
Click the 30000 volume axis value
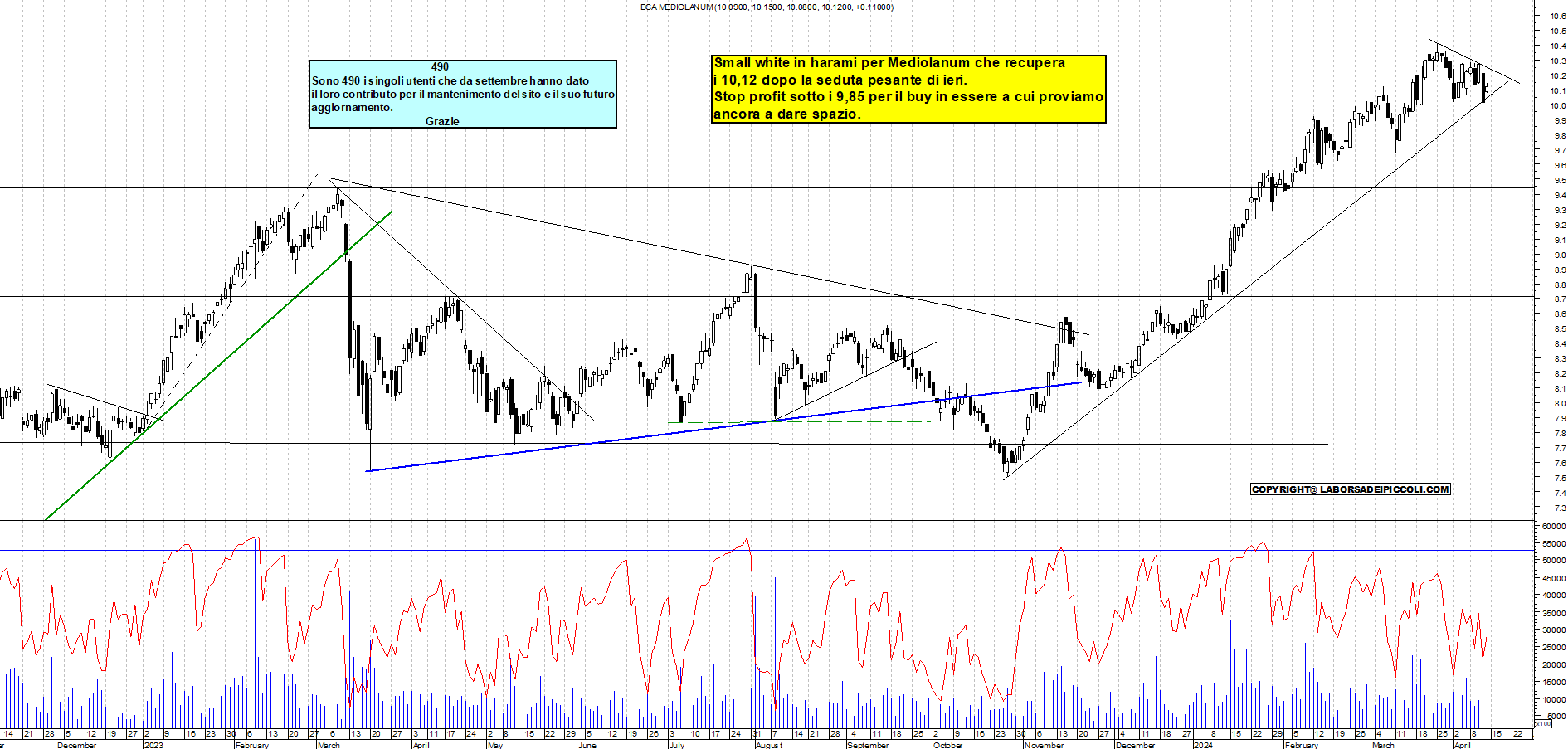pos(1554,630)
